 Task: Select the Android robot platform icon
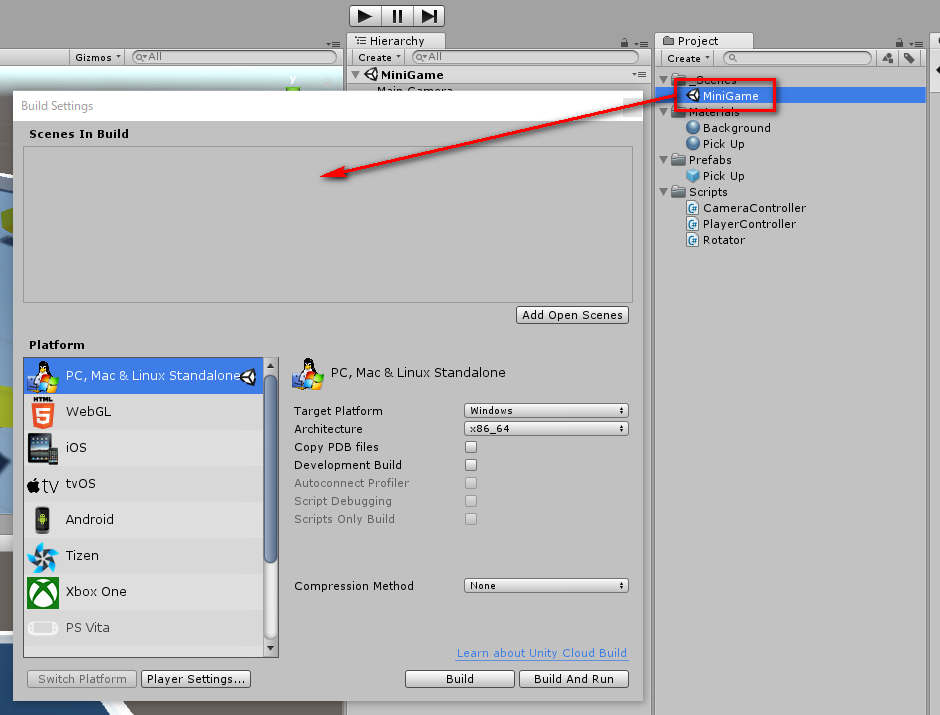pos(42,520)
